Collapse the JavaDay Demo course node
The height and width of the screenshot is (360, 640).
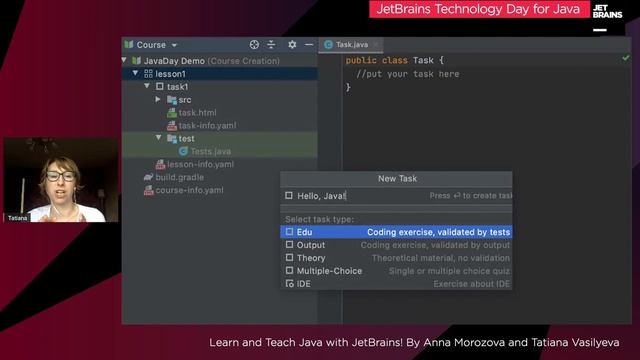click(124, 60)
